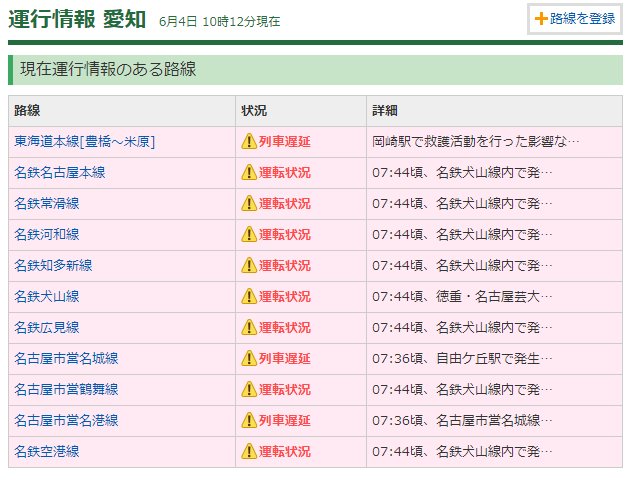The height and width of the screenshot is (480, 633).
Task: Open the 名古屋市営名城線 link
Action: 66,358
